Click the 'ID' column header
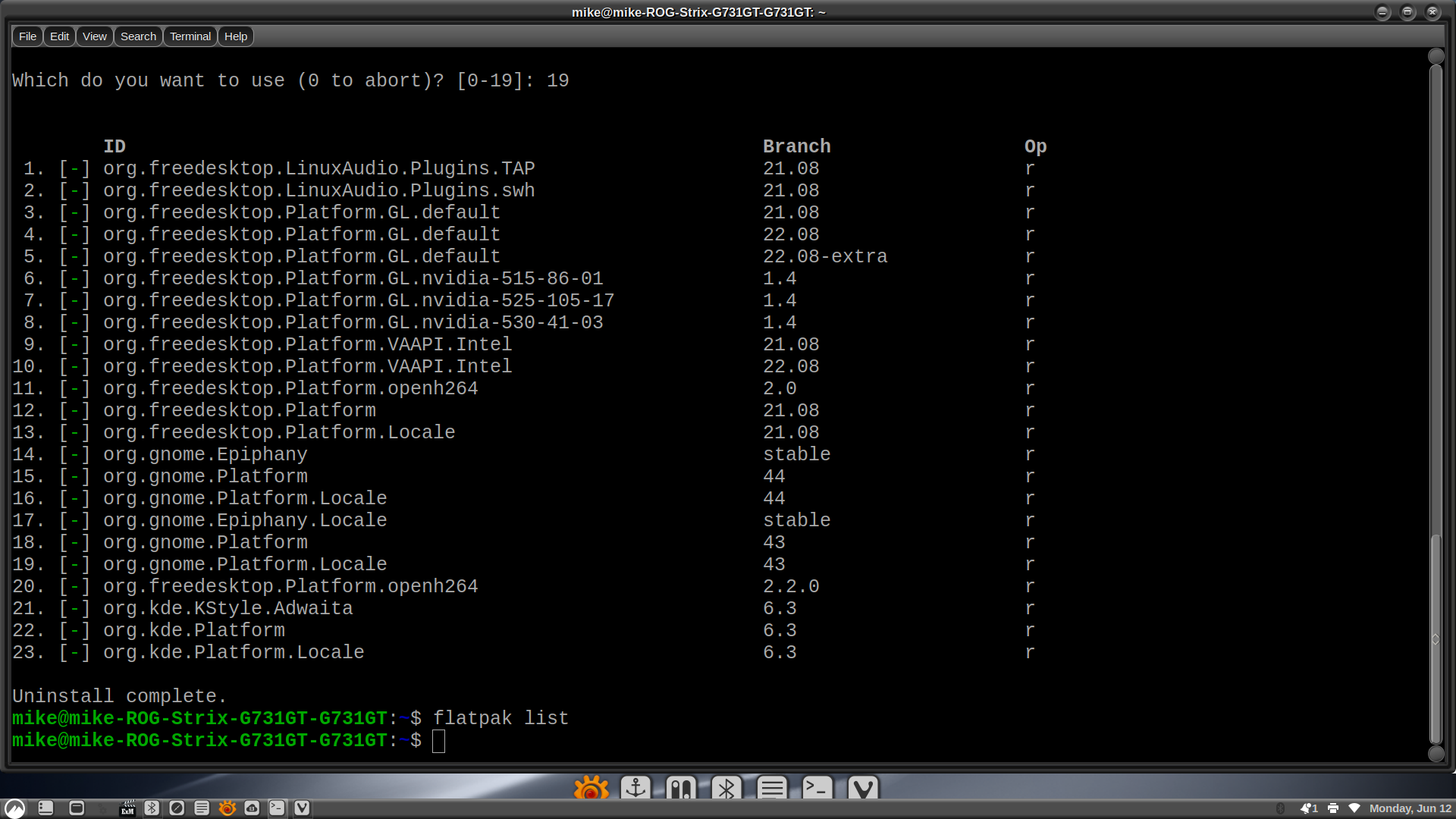 115,146
